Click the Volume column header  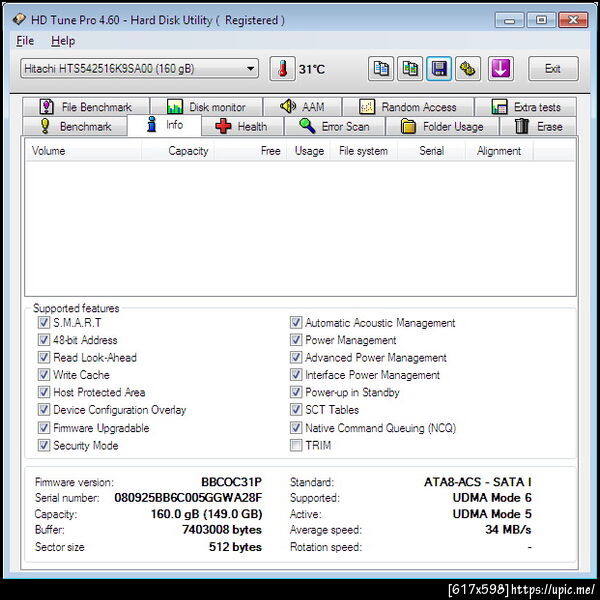[83, 151]
